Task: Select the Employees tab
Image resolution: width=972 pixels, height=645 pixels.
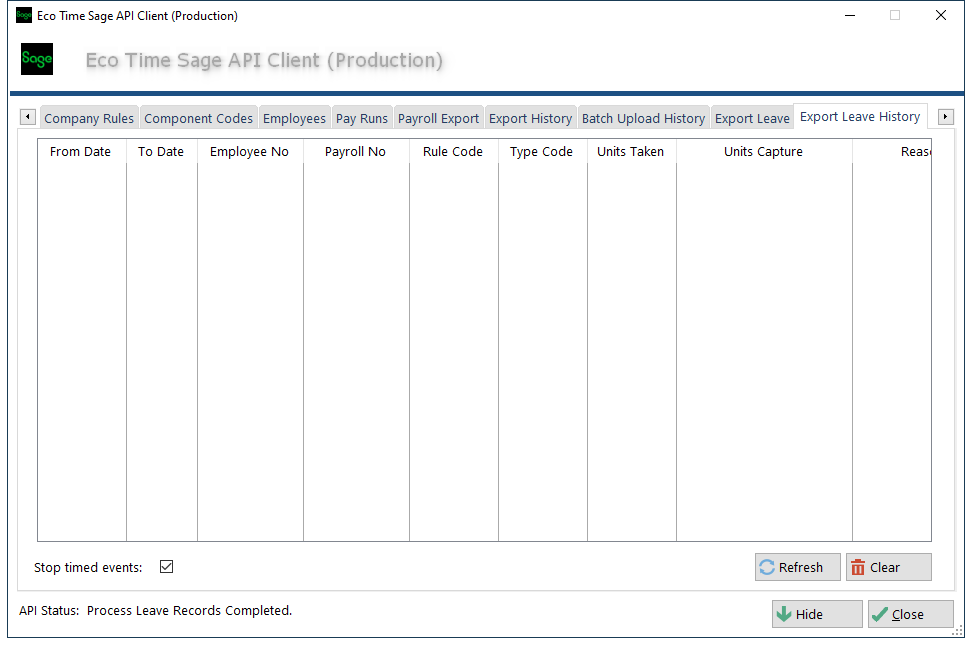Action: [x=294, y=118]
